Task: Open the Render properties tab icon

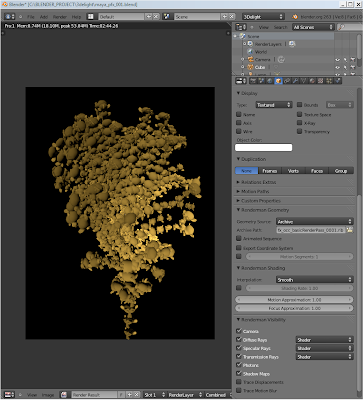Action: click(x=253, y=81)
